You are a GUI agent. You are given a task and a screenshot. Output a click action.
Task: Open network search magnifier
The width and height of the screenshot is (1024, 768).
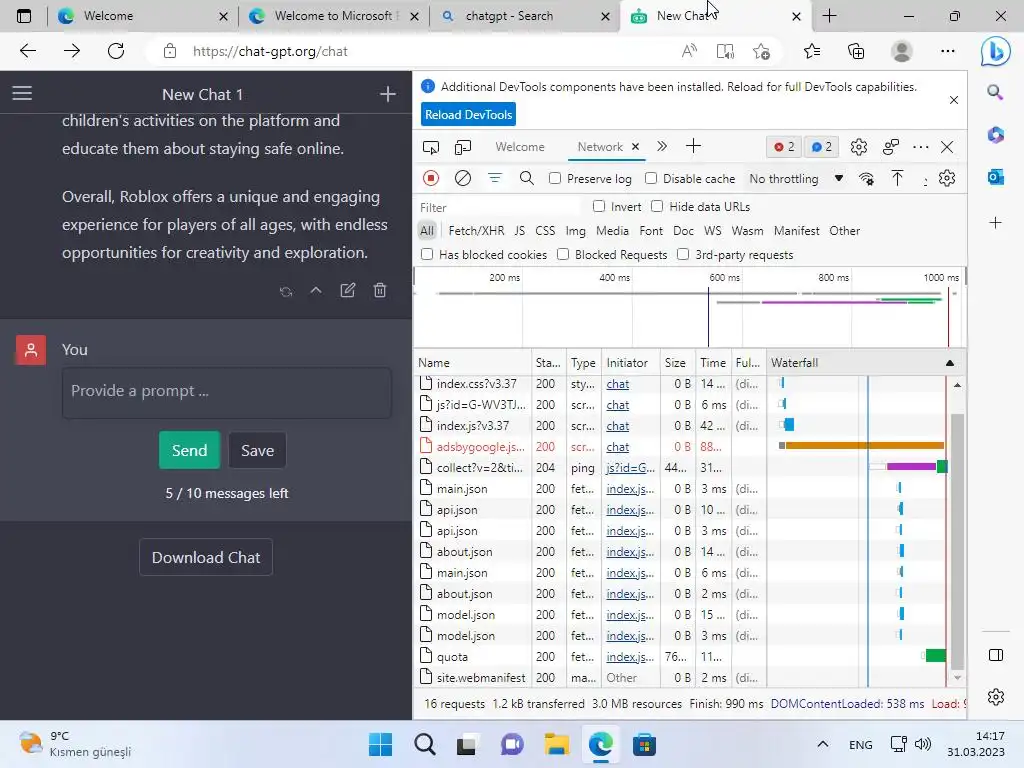click(x=526, y=178)
